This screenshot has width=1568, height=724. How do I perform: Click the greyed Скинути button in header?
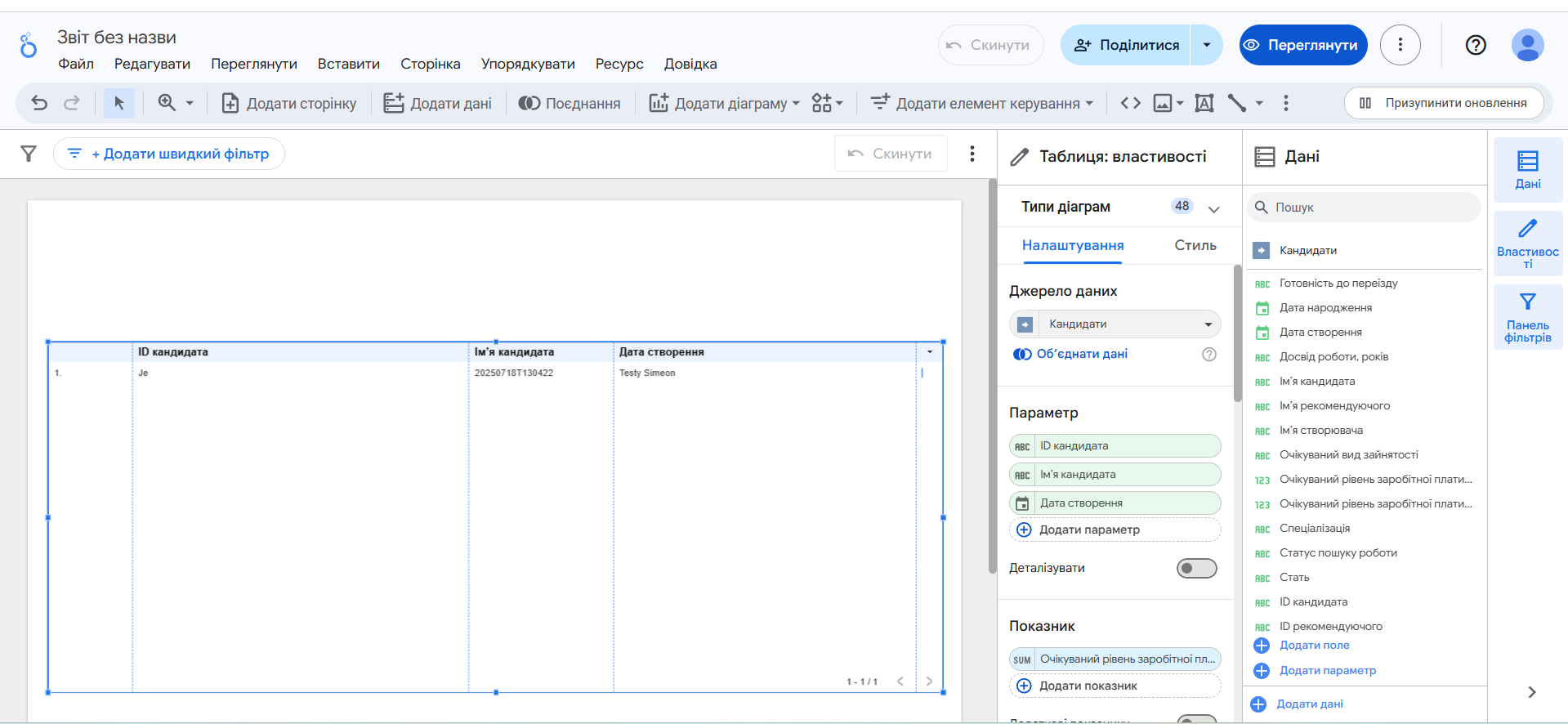(x=990, y=45)
